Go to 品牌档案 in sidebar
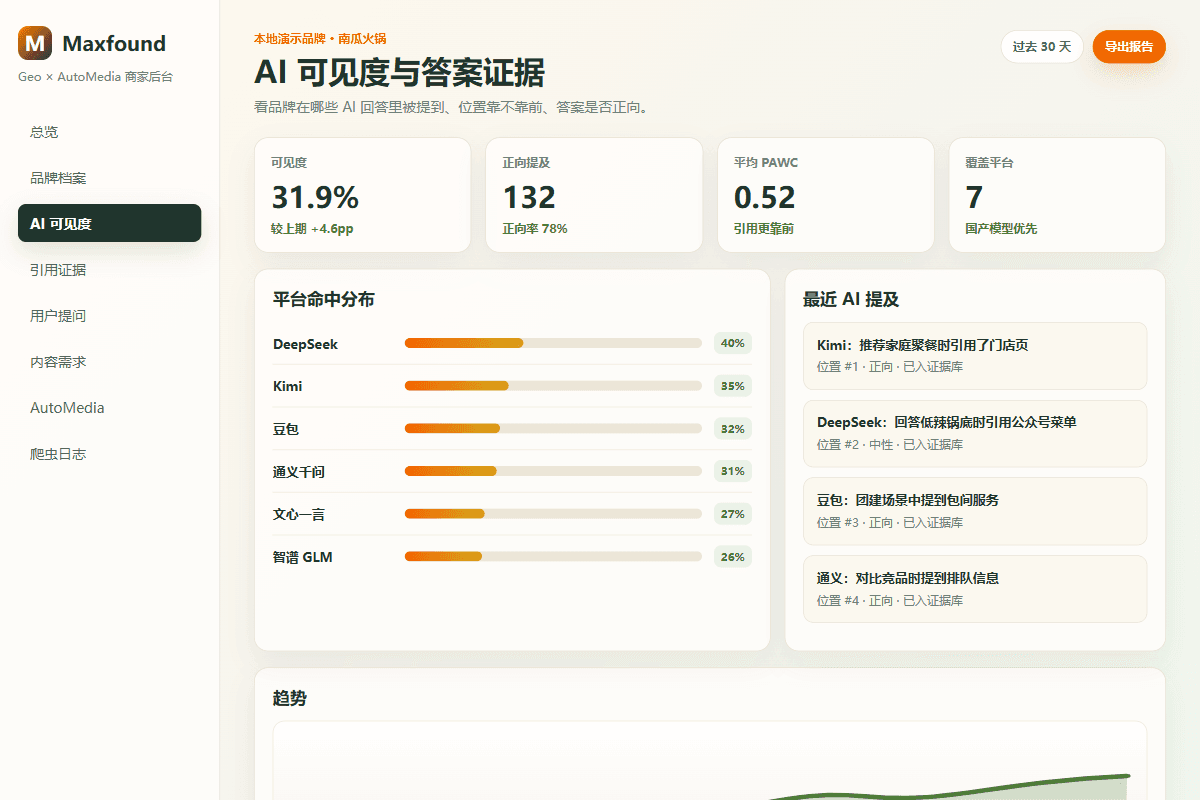 click(x=110, y=178)
